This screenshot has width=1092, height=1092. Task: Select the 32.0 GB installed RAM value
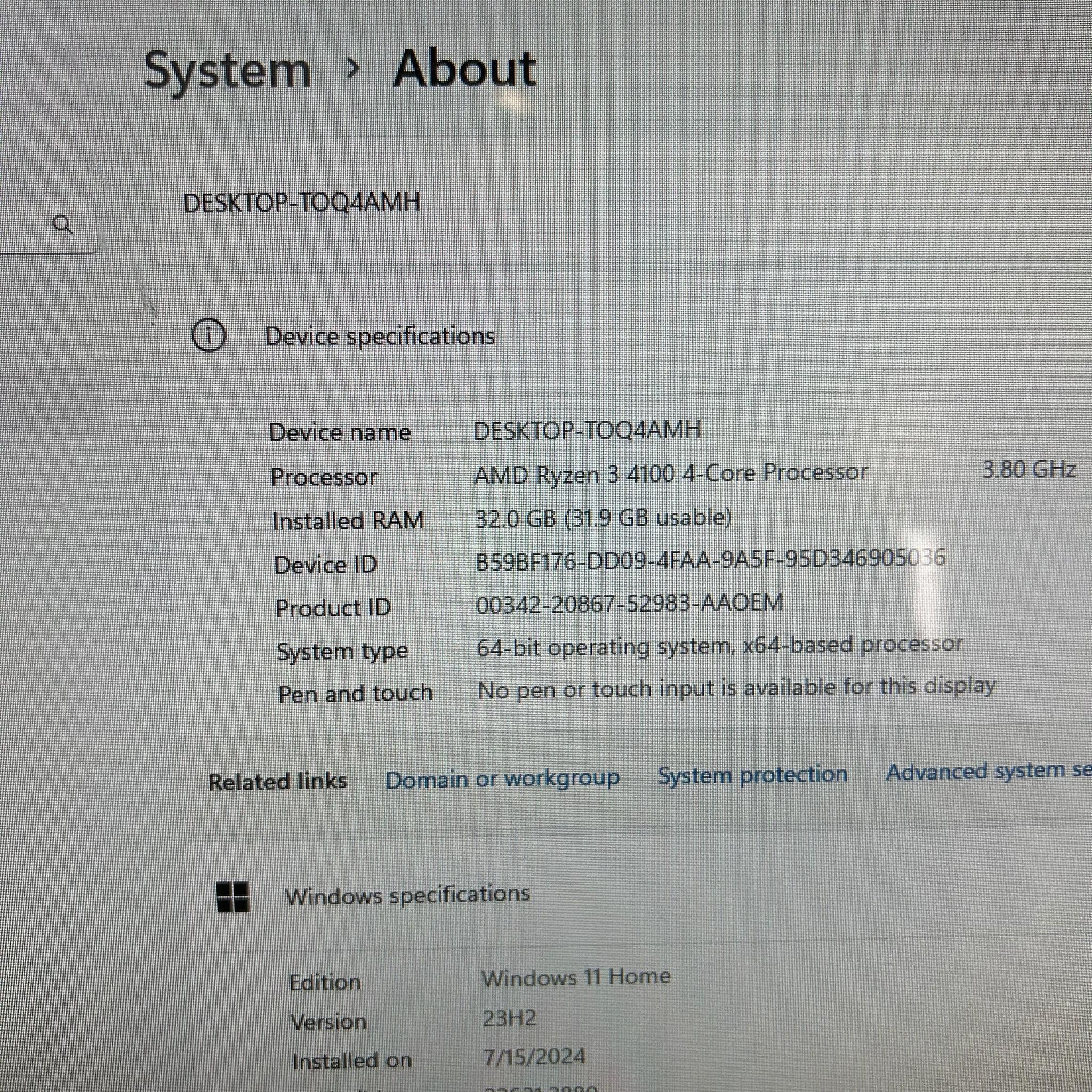pos(604,518)
